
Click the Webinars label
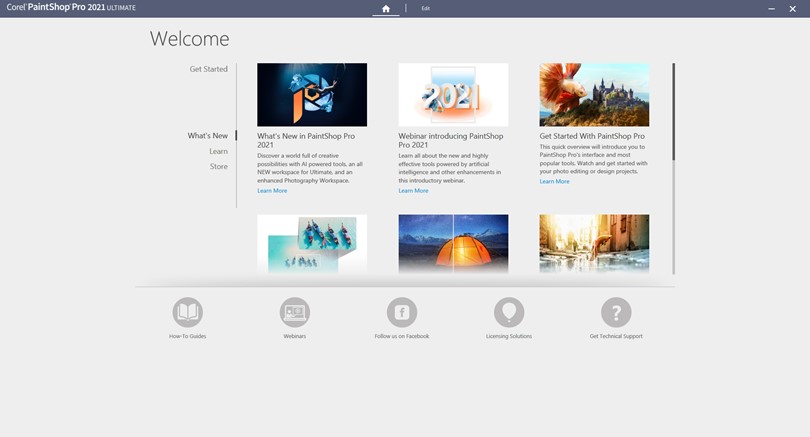(294, 336)
